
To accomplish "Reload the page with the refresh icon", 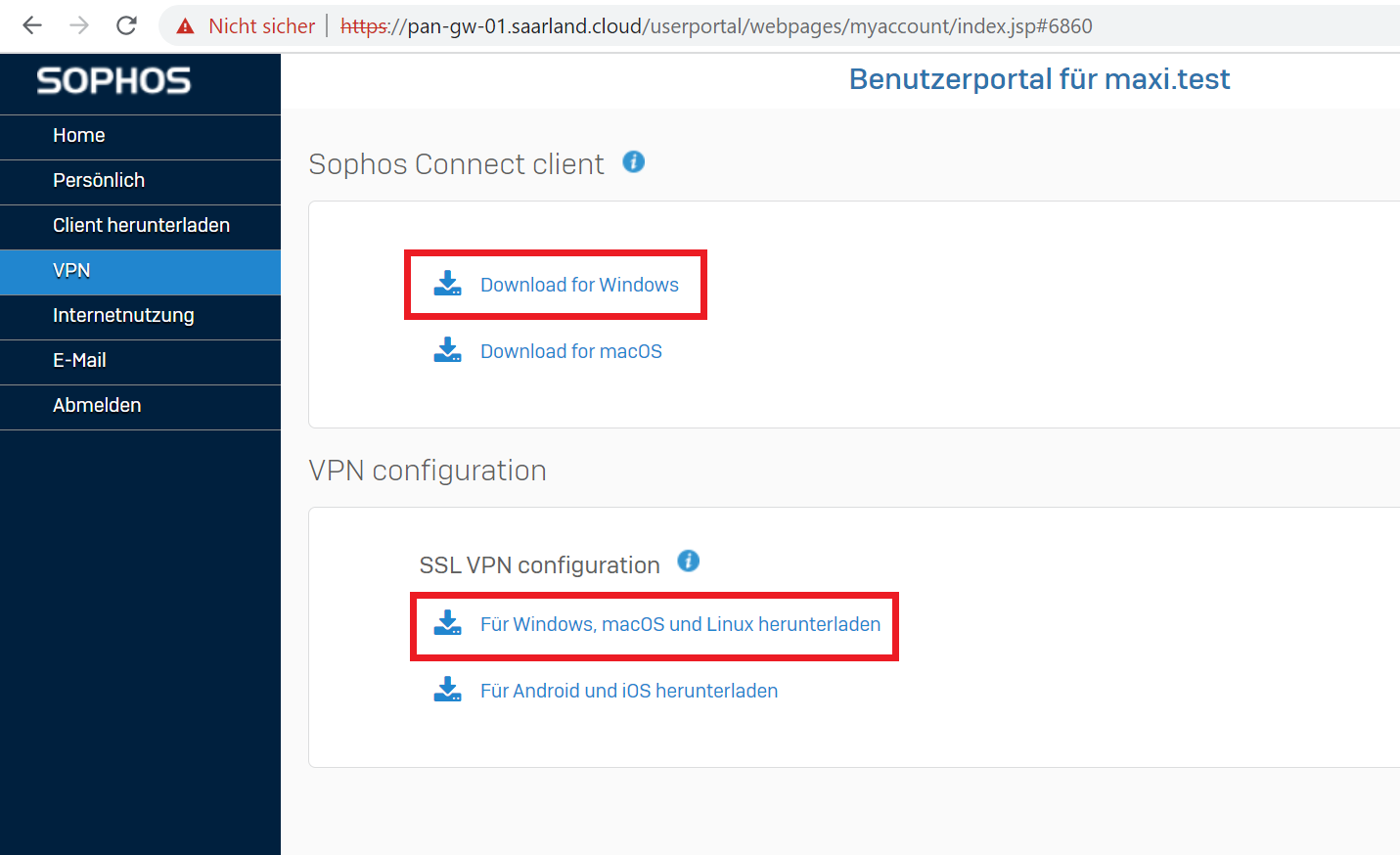I will point(126,25).
